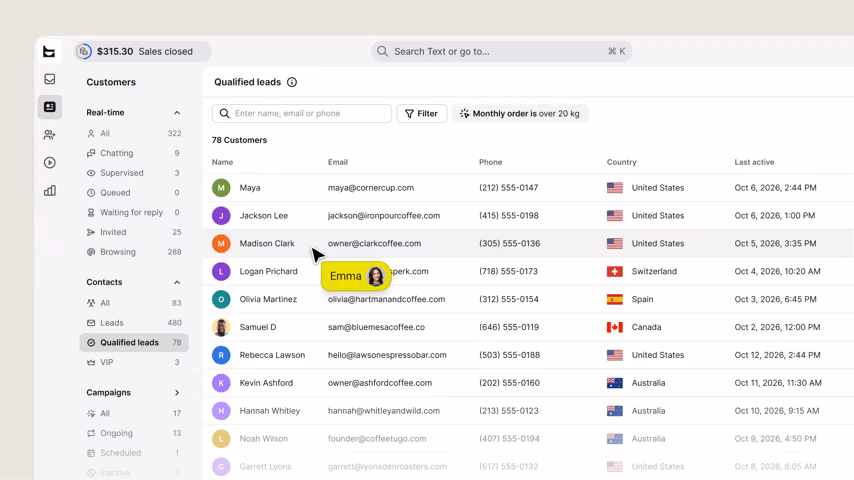Select the Leads contacts item
Screen dimensions: 854x480
coord(133,323)
